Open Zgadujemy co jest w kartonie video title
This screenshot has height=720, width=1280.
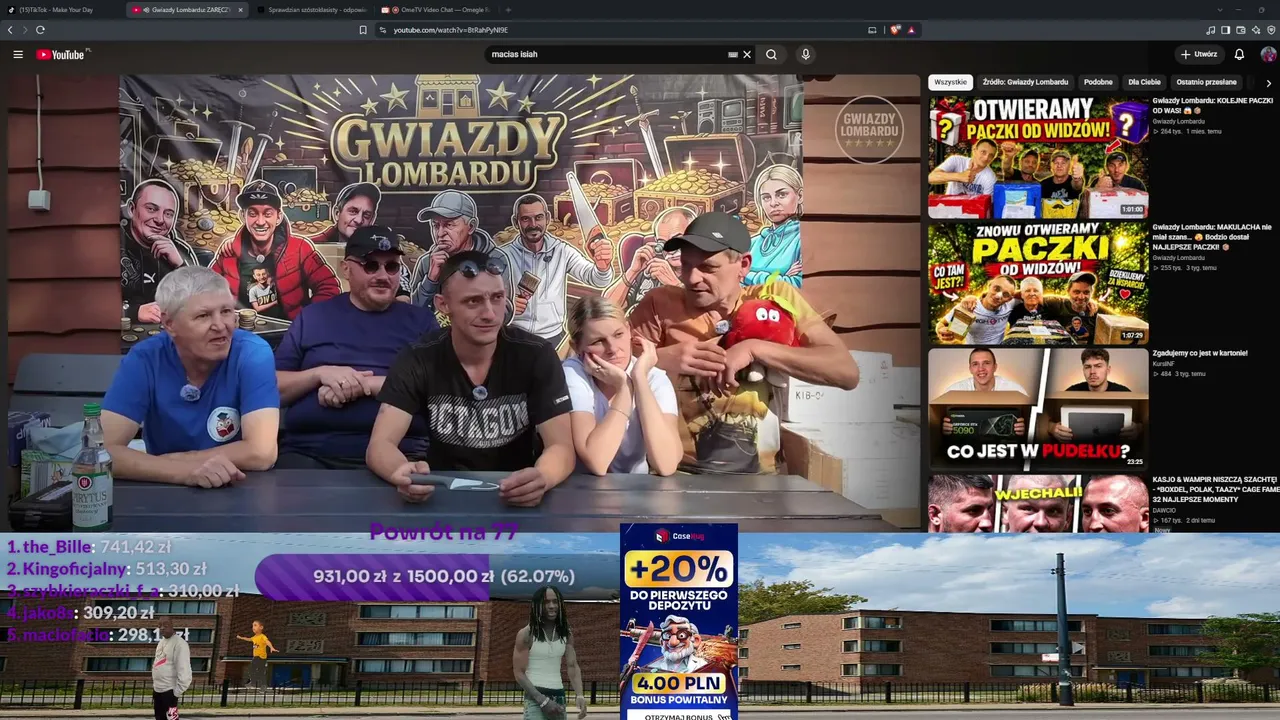point(1200,353)
